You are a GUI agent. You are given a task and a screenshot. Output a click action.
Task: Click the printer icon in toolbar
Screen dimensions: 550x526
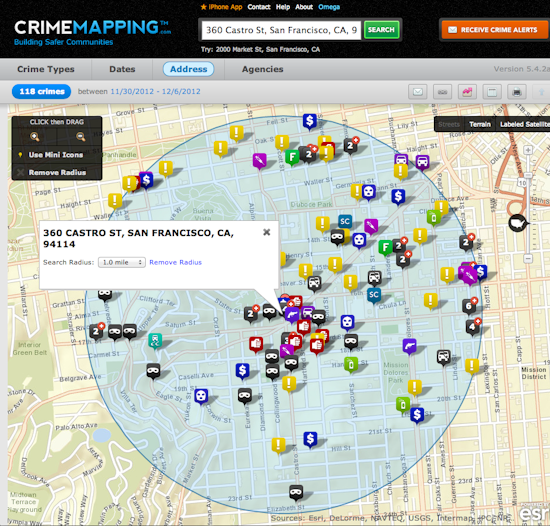(x=517, y=92)
